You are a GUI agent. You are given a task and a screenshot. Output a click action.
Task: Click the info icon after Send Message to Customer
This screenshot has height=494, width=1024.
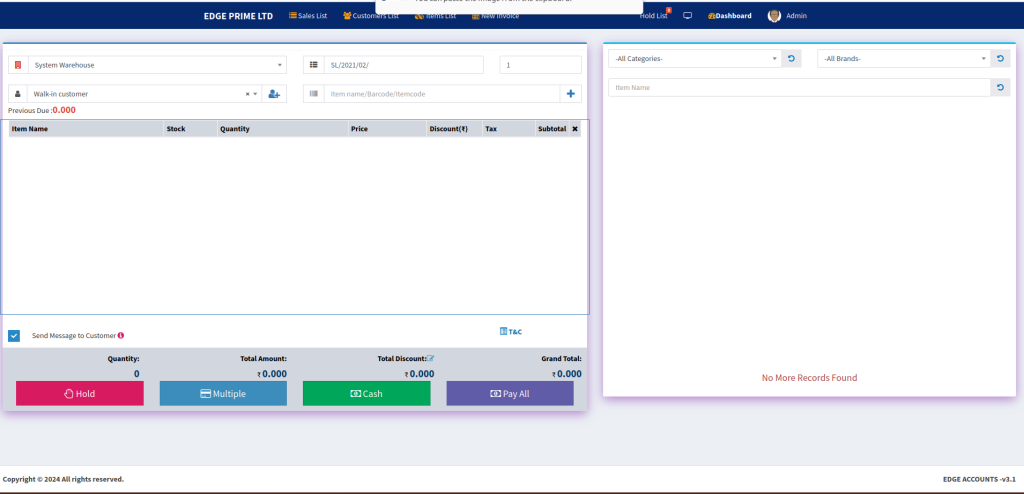(x=121, y=336)
